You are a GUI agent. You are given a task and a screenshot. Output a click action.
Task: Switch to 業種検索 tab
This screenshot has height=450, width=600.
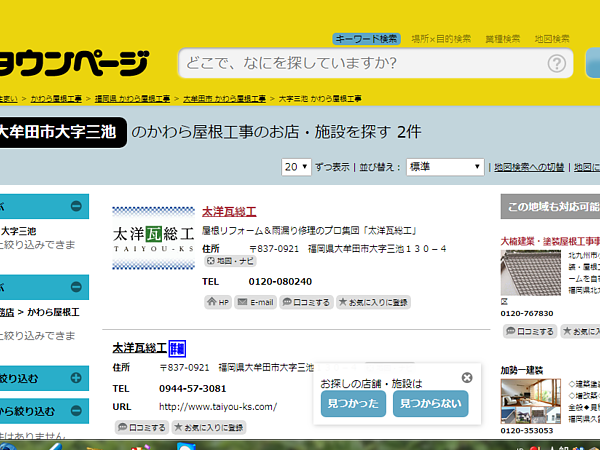click(502, 39)
